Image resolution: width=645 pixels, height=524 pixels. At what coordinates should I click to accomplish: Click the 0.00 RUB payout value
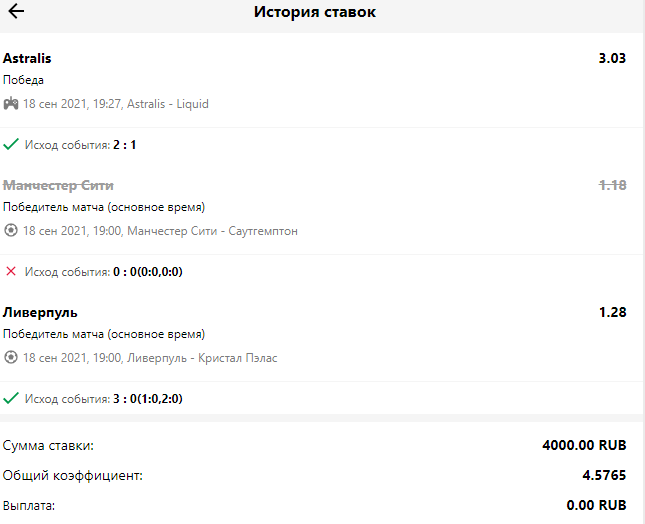point(596,506)
